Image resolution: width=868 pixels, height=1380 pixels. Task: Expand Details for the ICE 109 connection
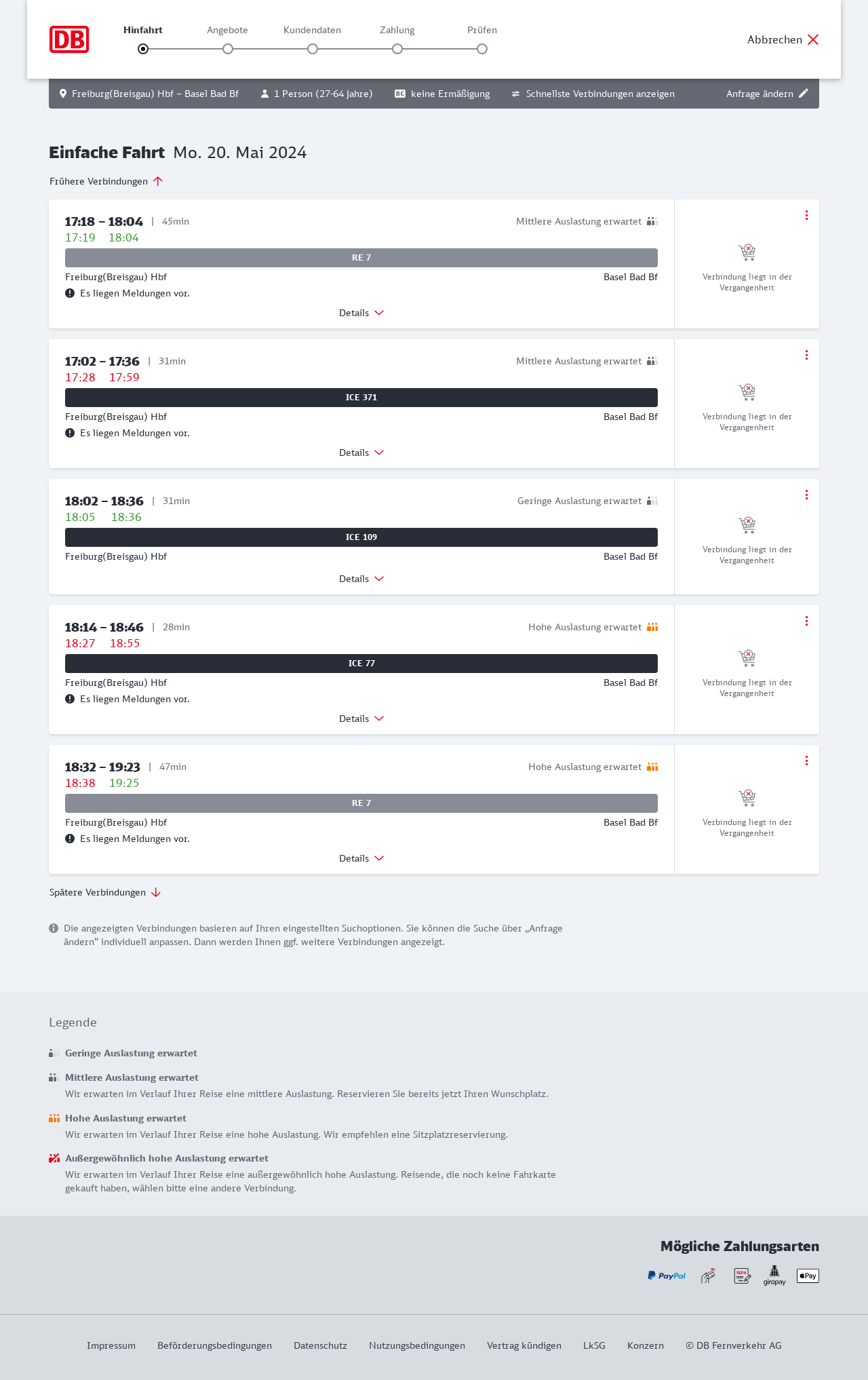[x=361, y=579]
